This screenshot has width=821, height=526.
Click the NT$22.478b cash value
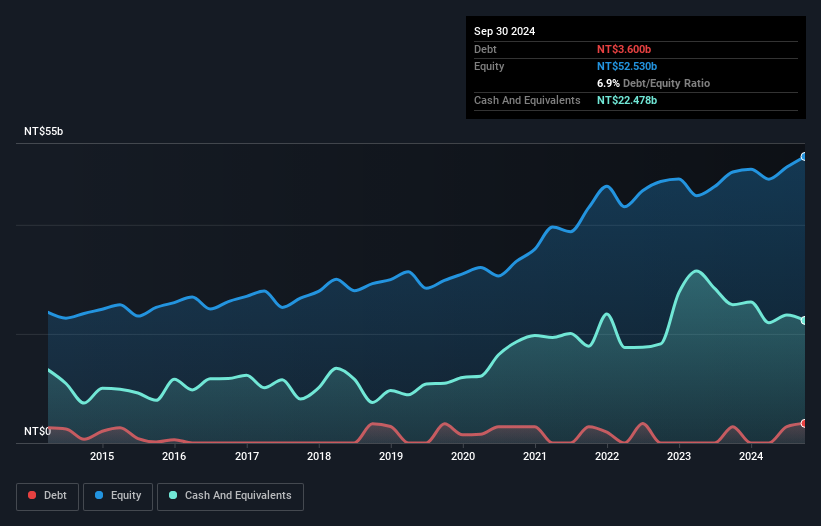(627, 100)
